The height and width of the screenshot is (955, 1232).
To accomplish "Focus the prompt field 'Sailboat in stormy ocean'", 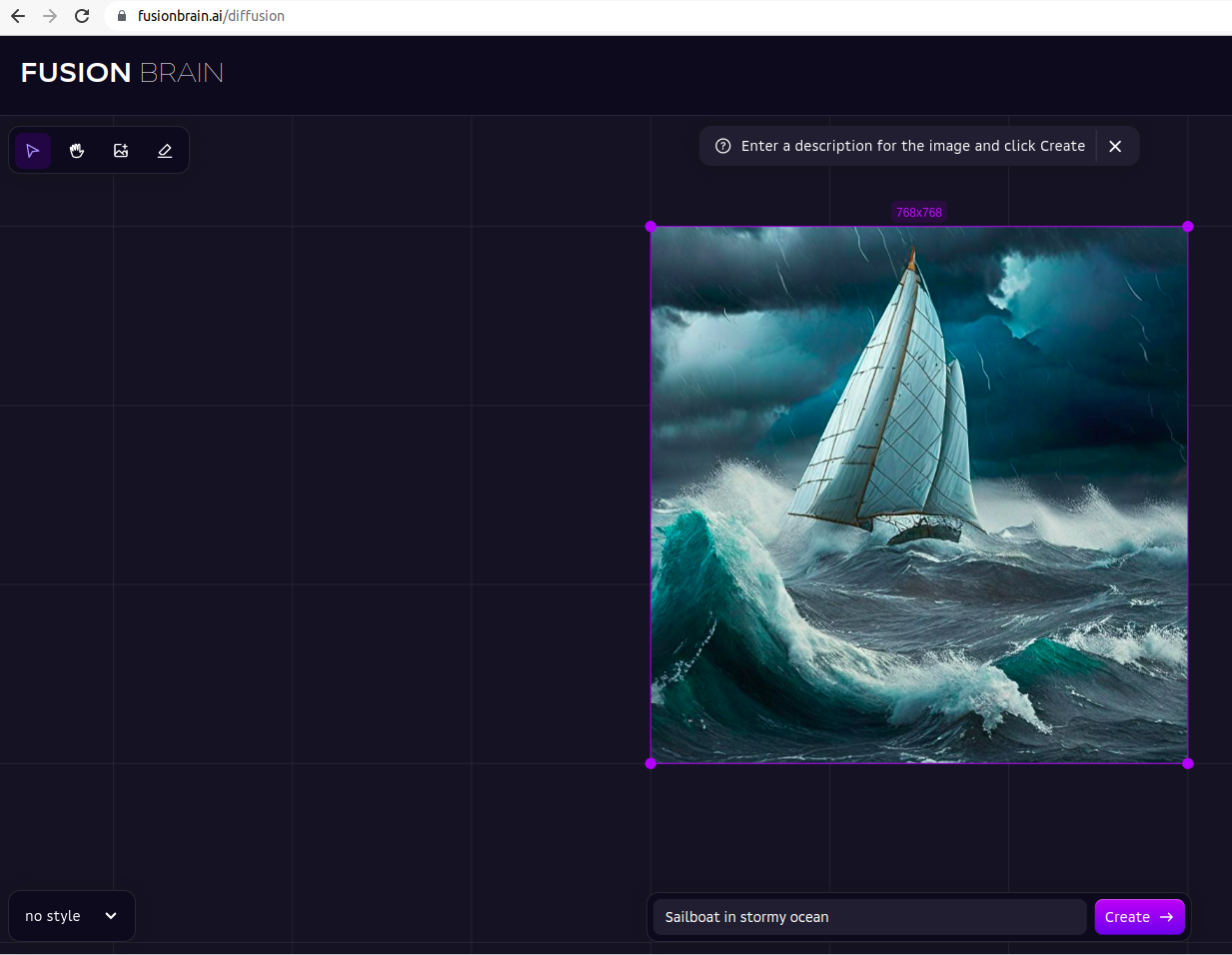I will point(869,917).
